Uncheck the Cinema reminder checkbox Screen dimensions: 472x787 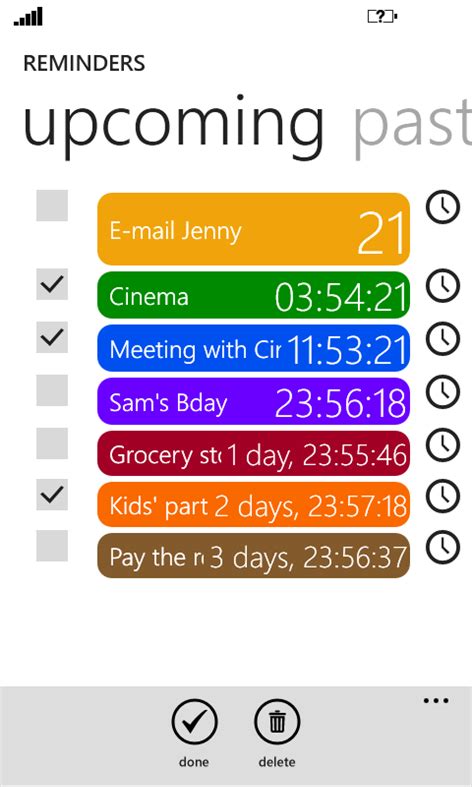(x=52, y=284)
